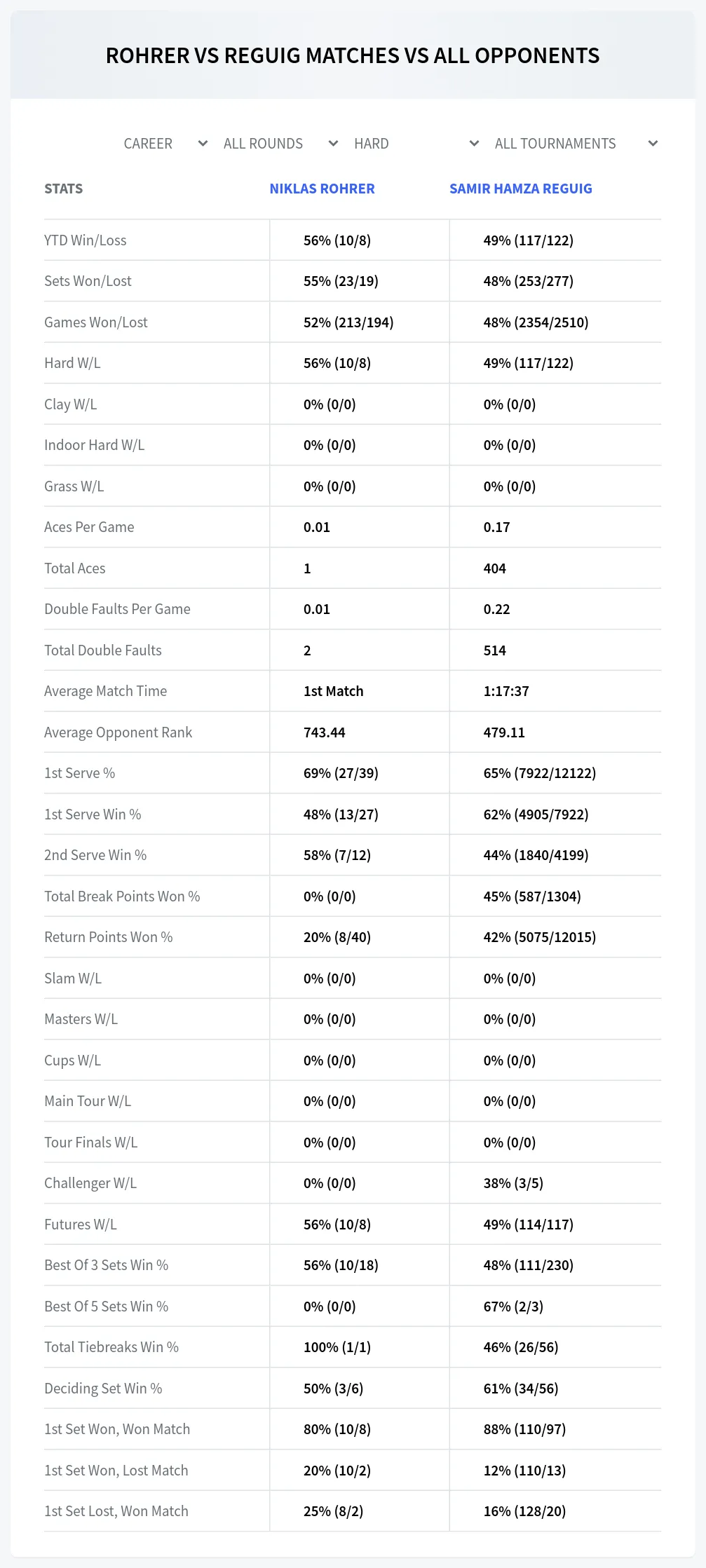Open the HARD surface dropdown
Image resolution: width=706 pixels, height=1568 pixels.
[416, 144]
